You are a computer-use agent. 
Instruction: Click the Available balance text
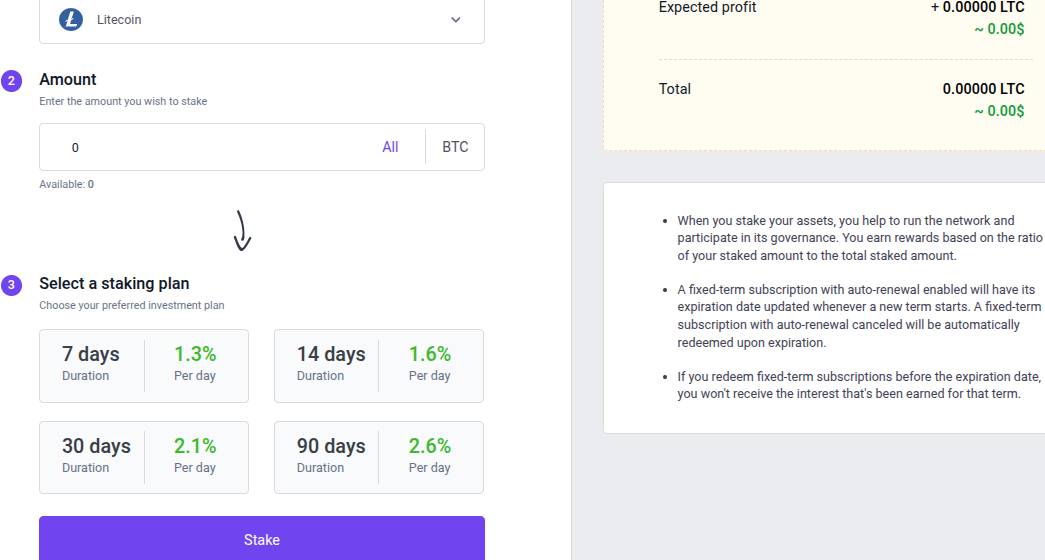point(67,184)
